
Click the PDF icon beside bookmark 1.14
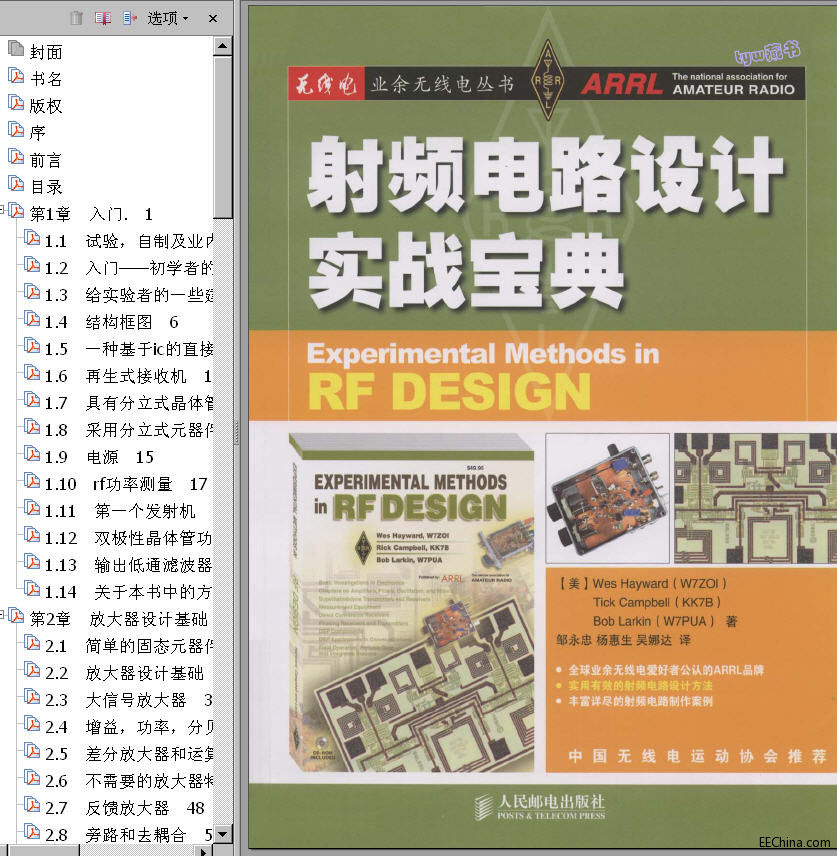click(x=32, y=588)
